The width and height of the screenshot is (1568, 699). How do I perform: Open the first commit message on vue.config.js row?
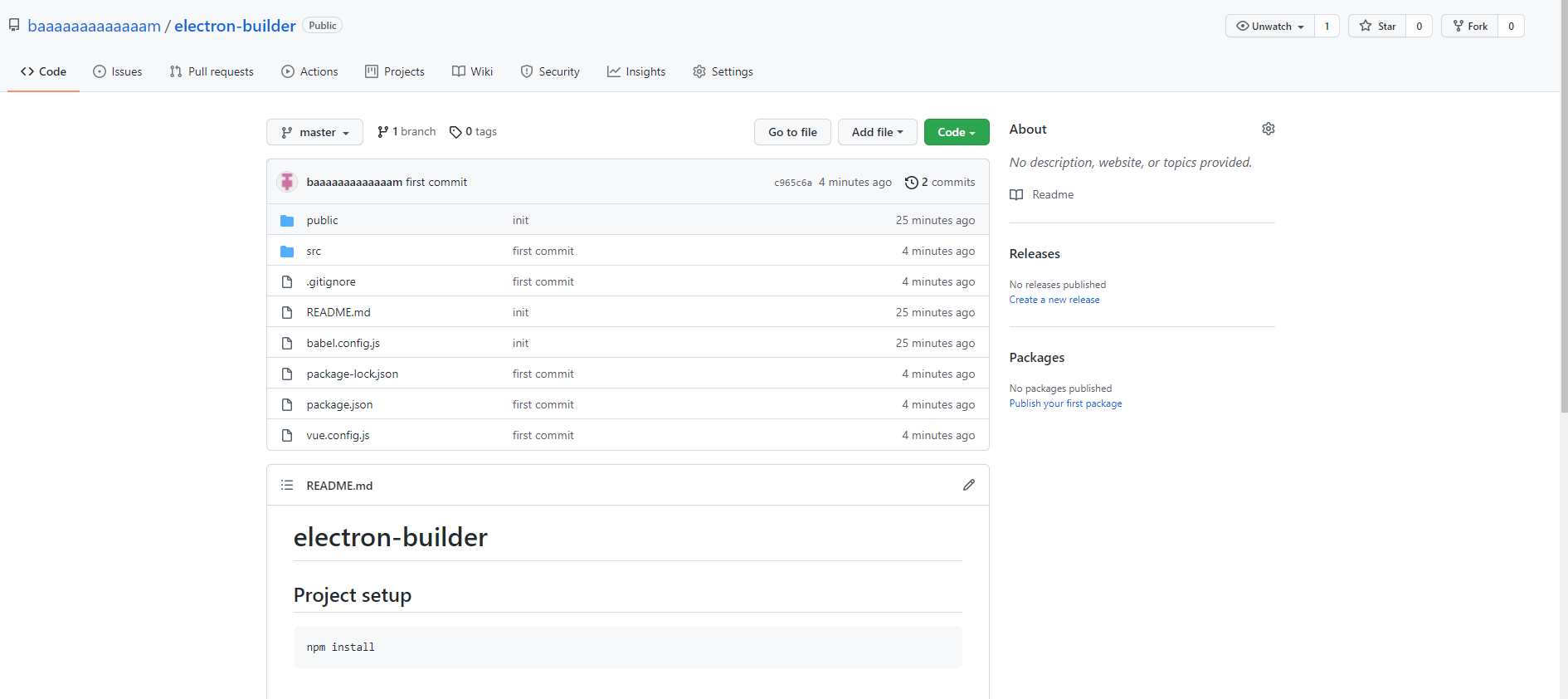(x=543, y=435)
